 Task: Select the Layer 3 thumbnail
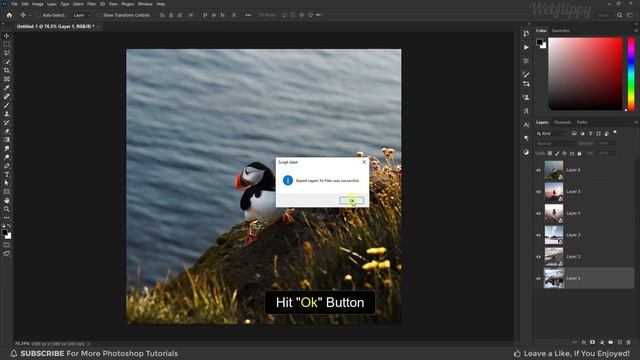[x=554, y=235]
